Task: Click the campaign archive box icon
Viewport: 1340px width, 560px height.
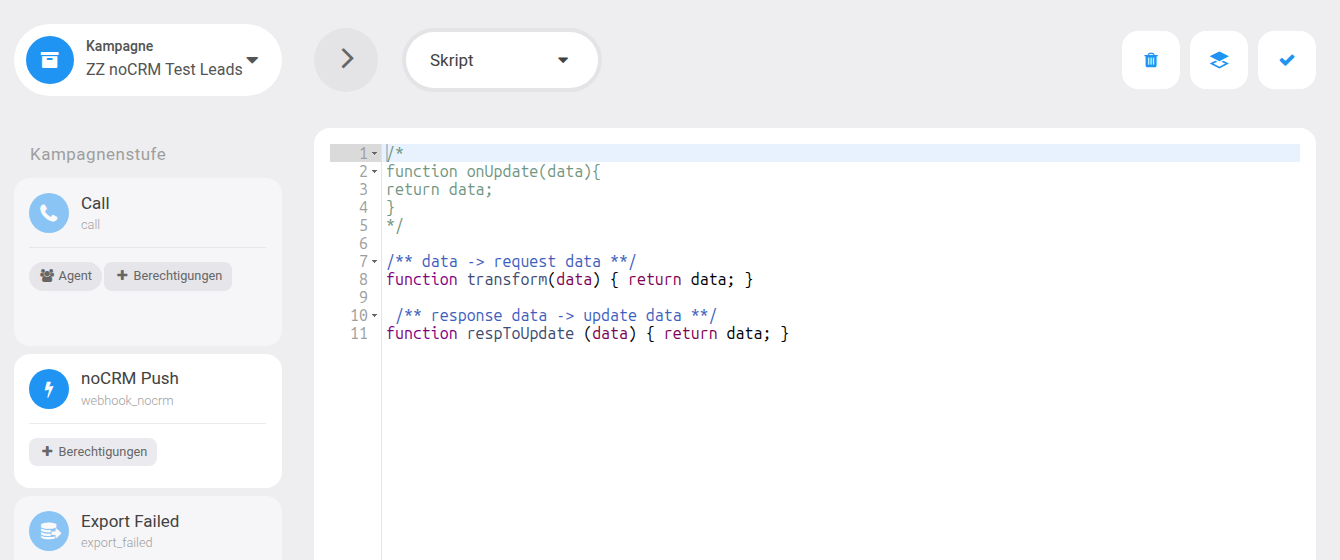Action: click(x=50, y=60)
